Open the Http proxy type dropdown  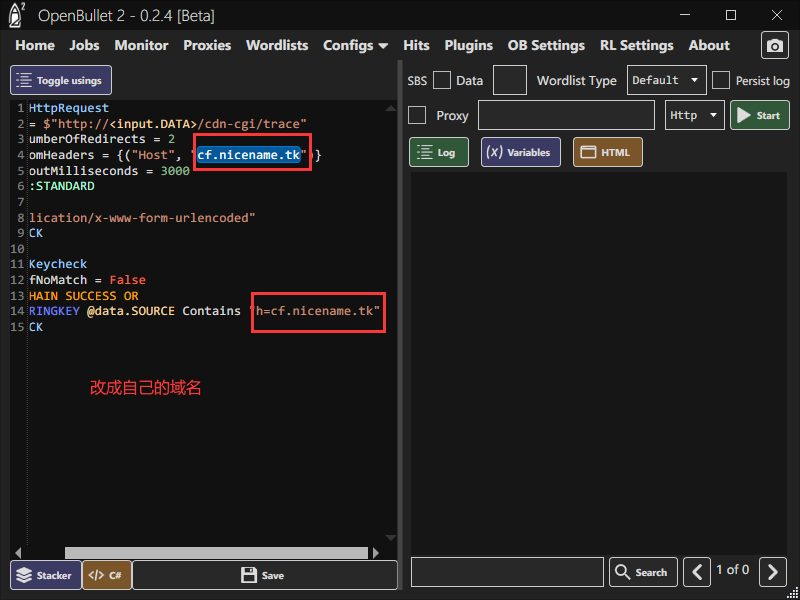point(695,115)
